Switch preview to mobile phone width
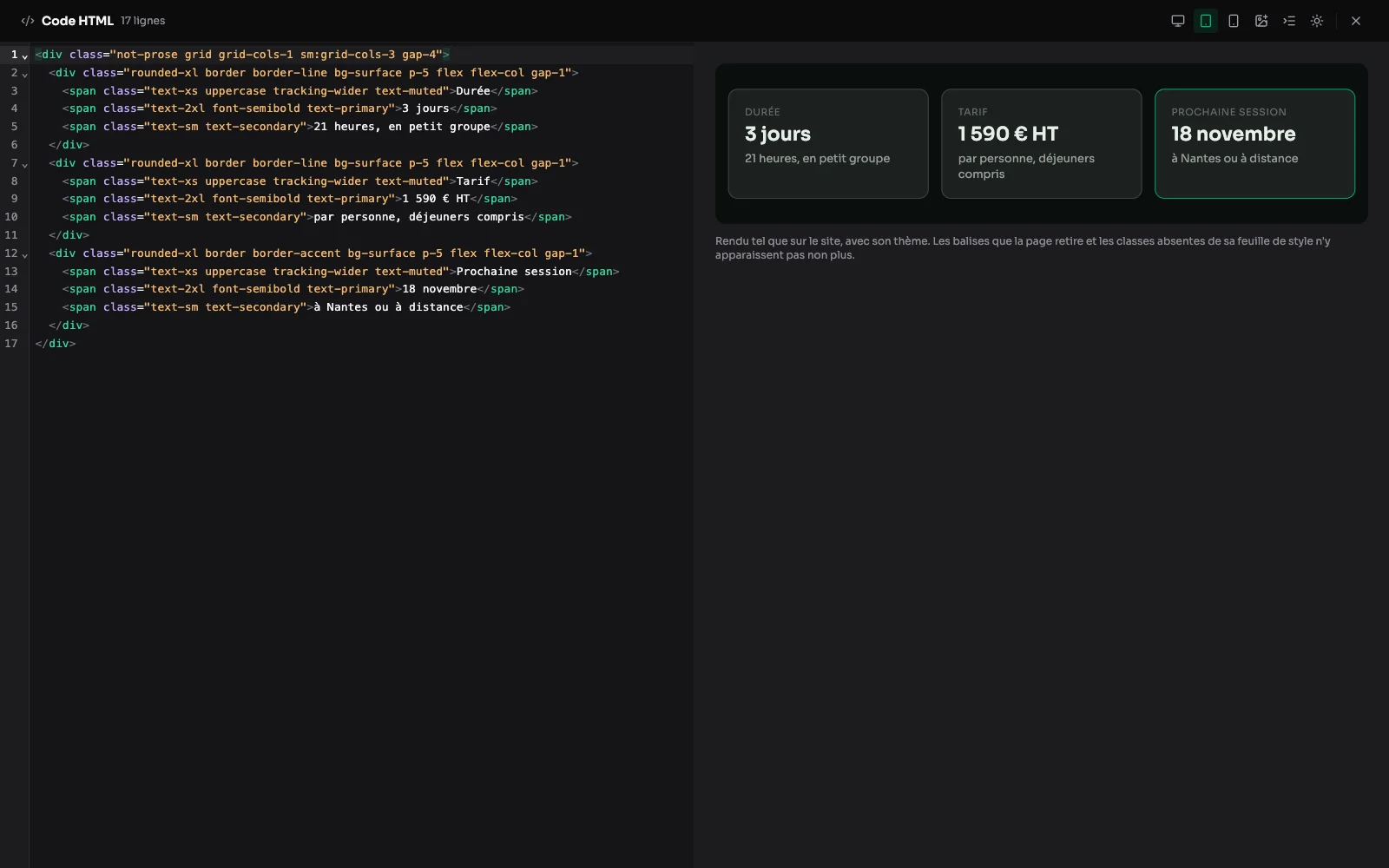The width and height of the screenshot is (1389, 868). (x=1234, y=21)
